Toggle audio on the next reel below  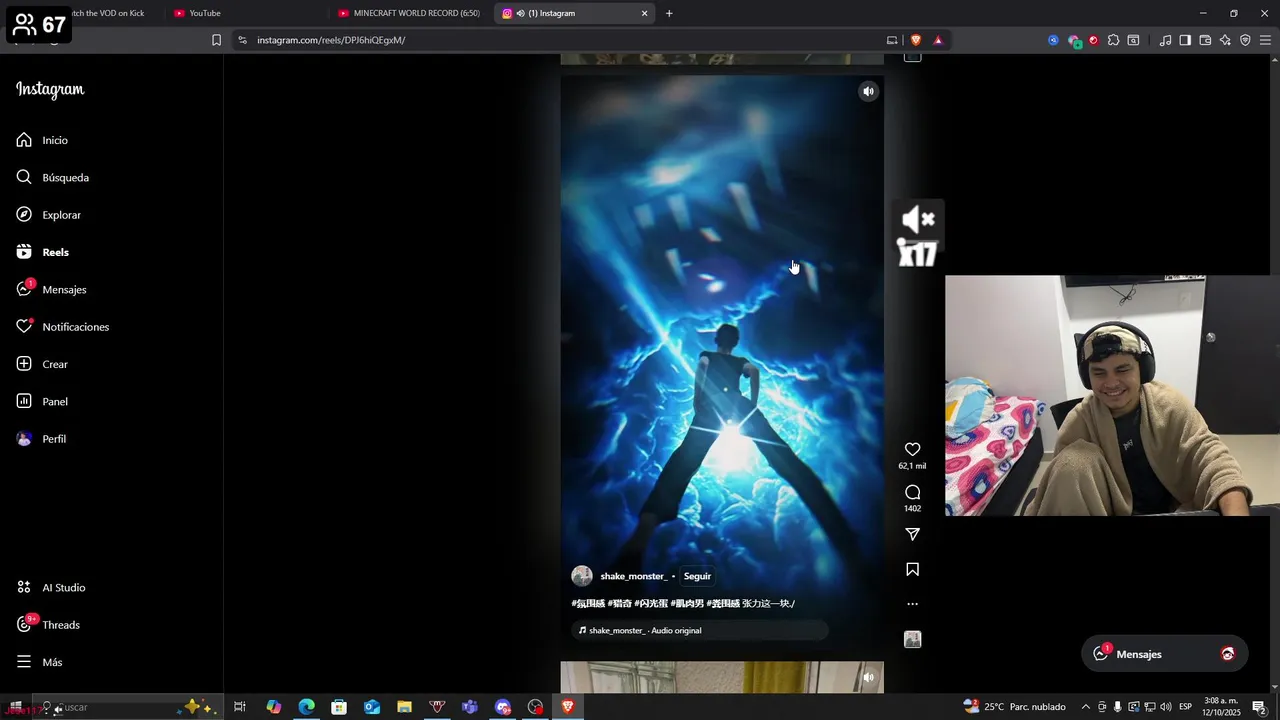coord(868,677)
